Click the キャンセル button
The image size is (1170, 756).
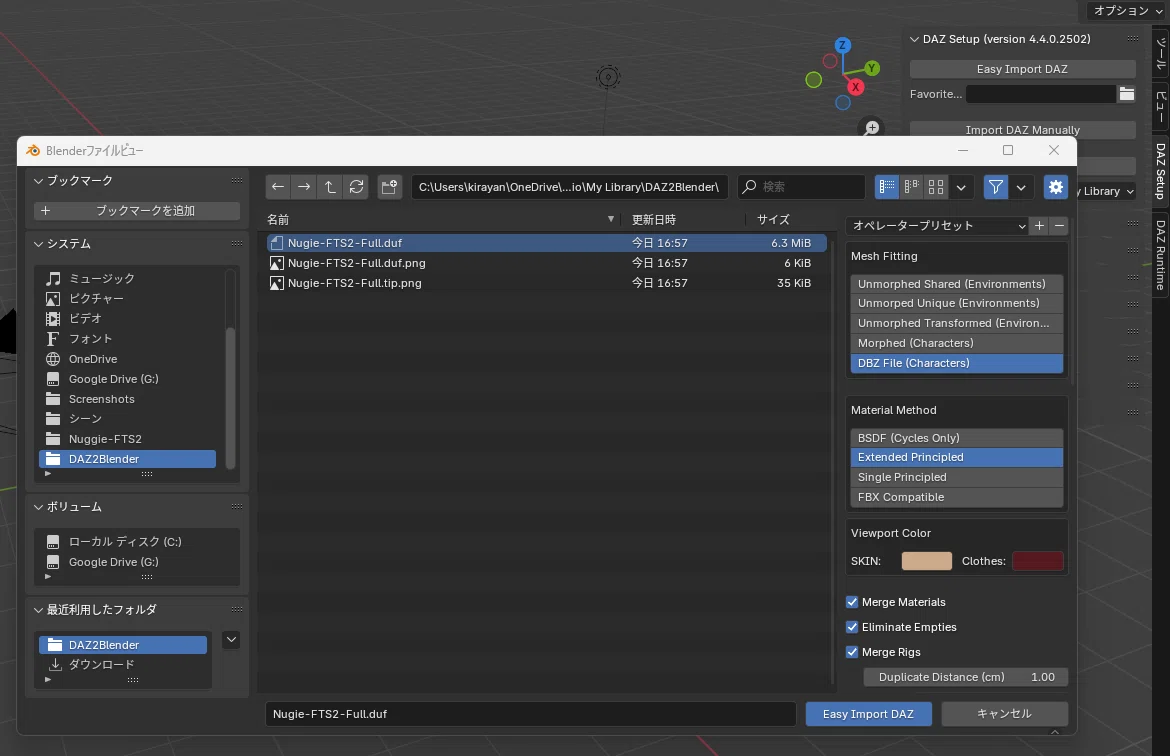[x=1004, y=714]
